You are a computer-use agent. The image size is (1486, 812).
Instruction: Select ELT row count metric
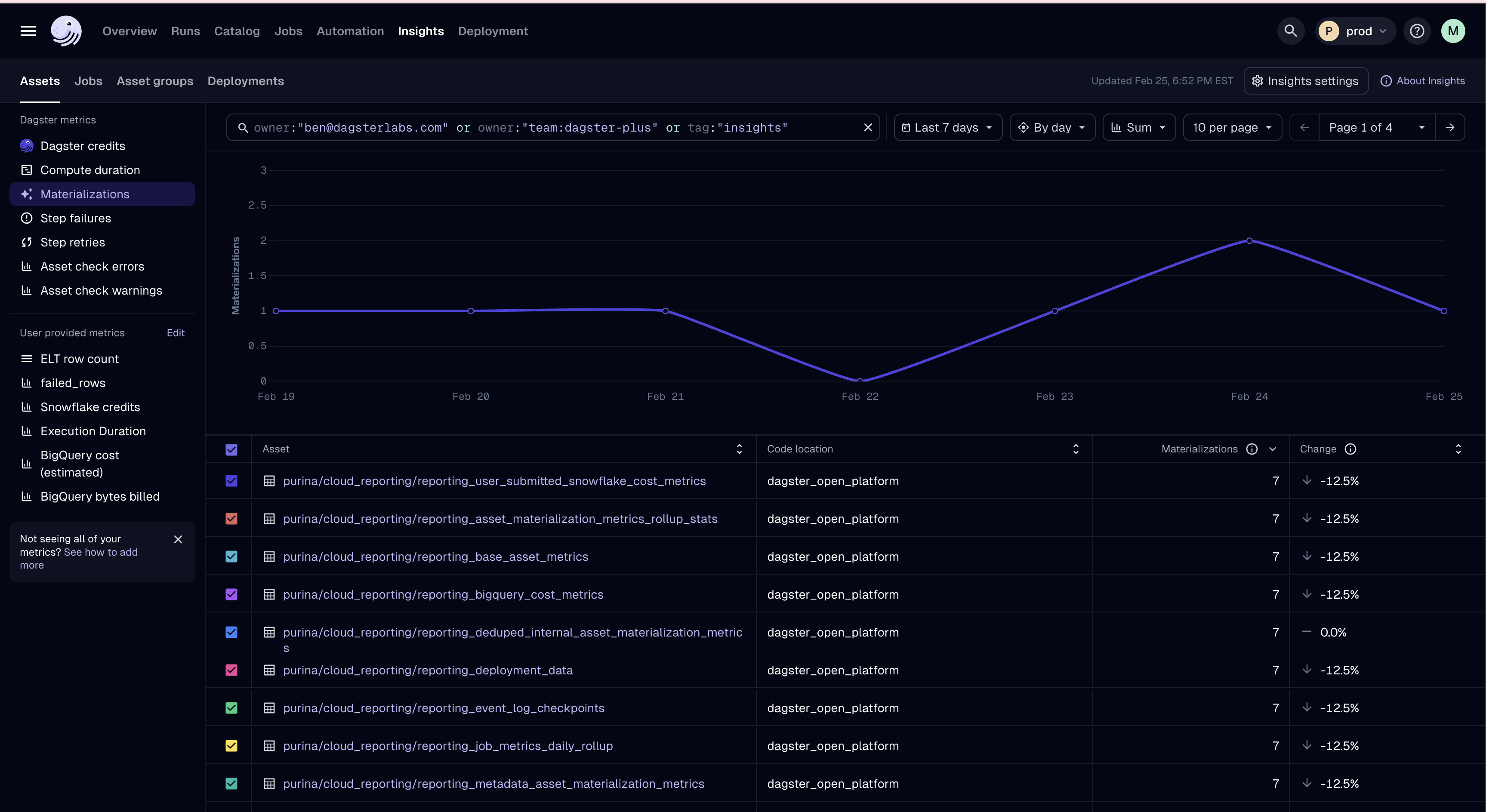click(102, 359)
